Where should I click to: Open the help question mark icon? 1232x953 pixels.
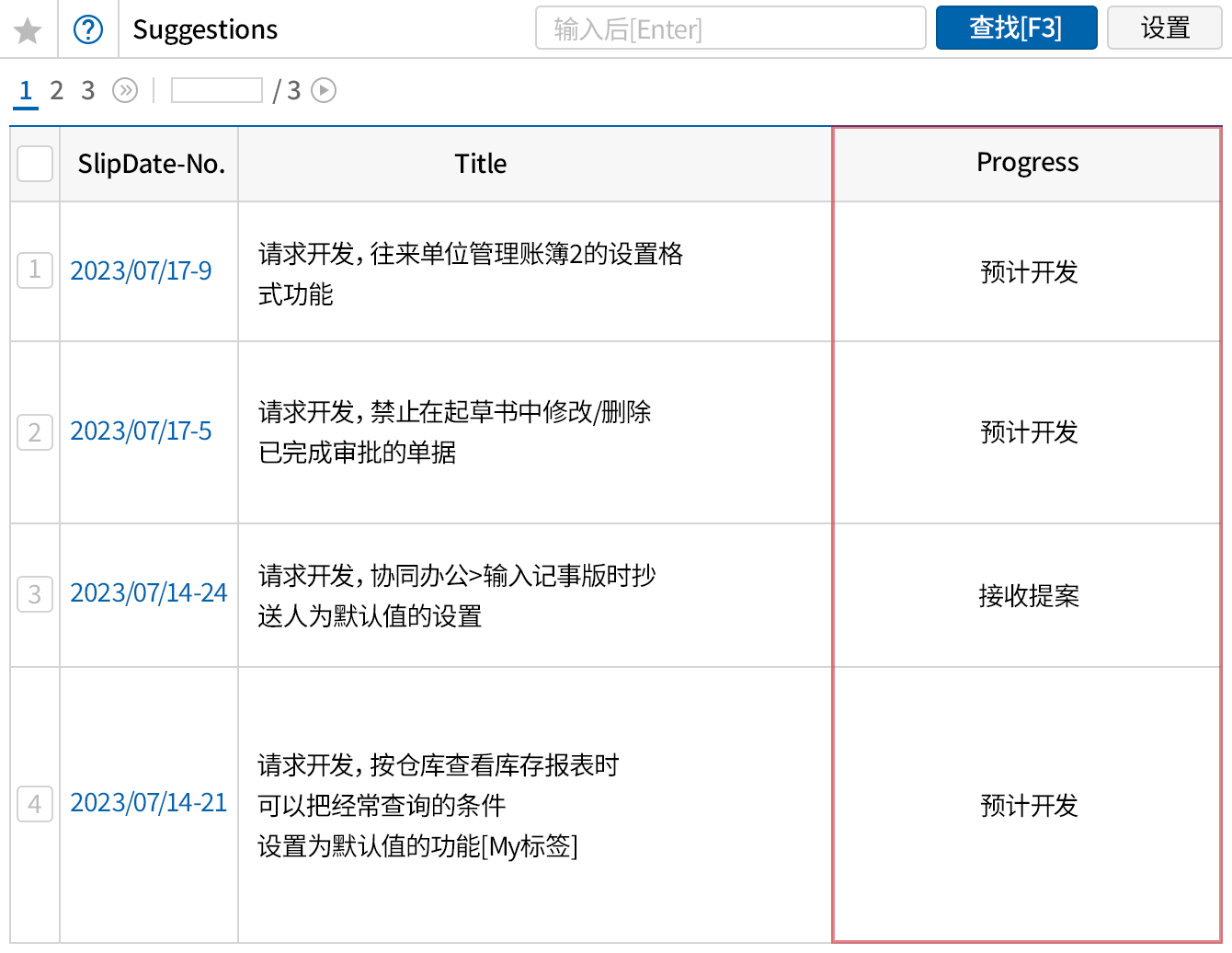point(88,29)
